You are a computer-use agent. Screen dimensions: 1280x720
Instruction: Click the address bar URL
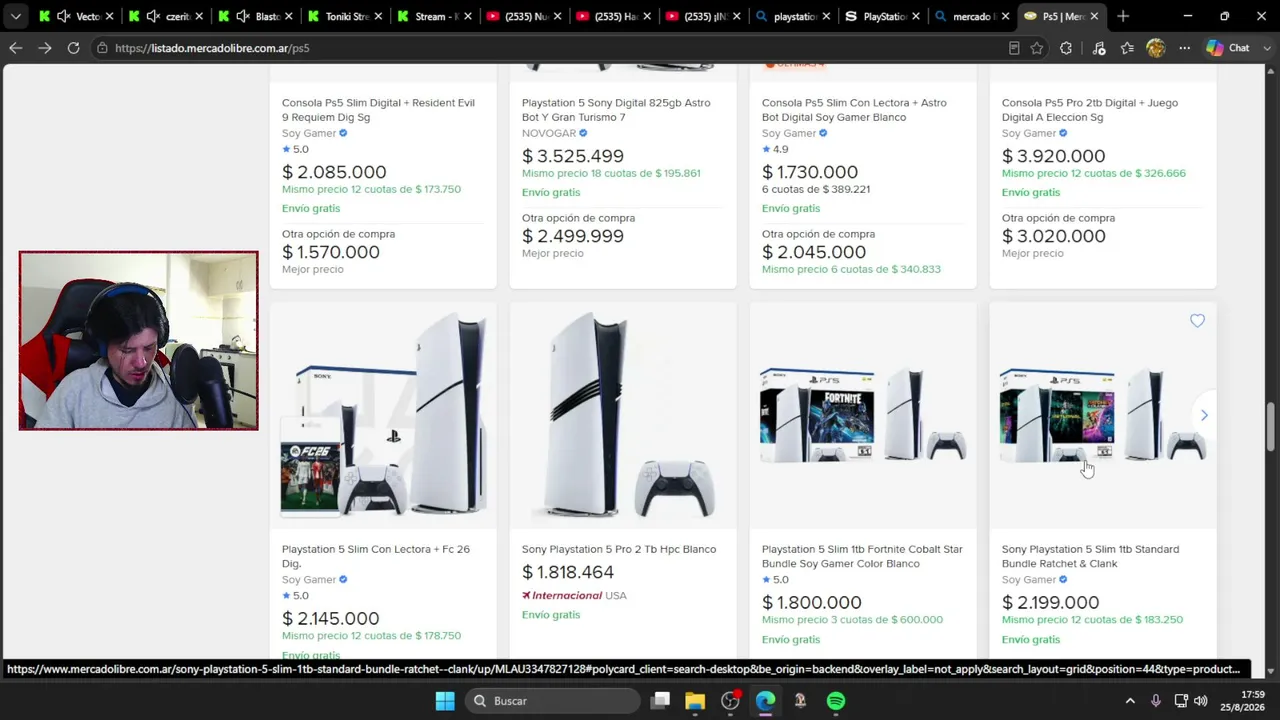pos(212,48)
